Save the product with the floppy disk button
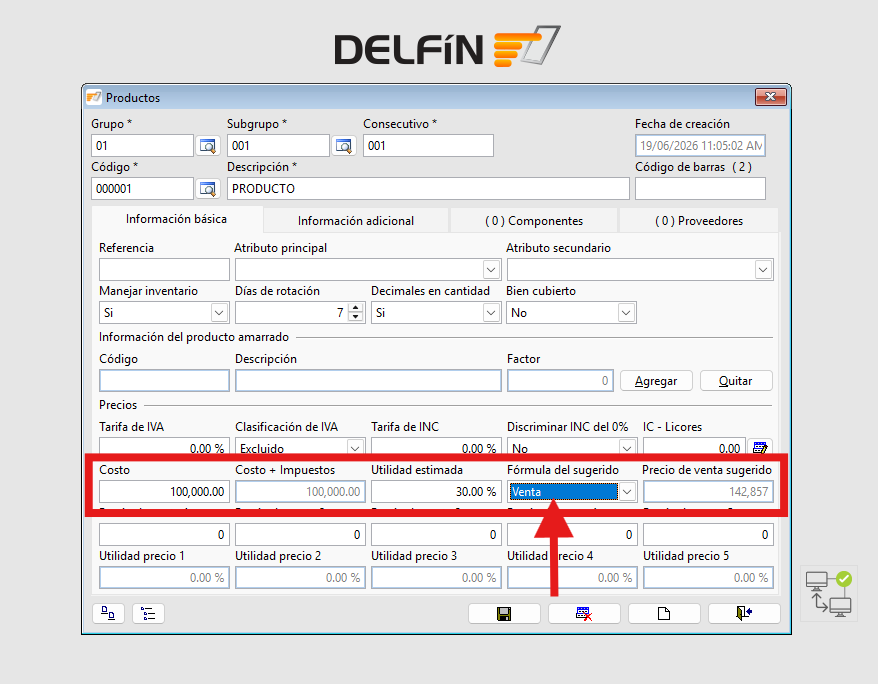Viewport: 878px width, 684px height. coord(504,613)
